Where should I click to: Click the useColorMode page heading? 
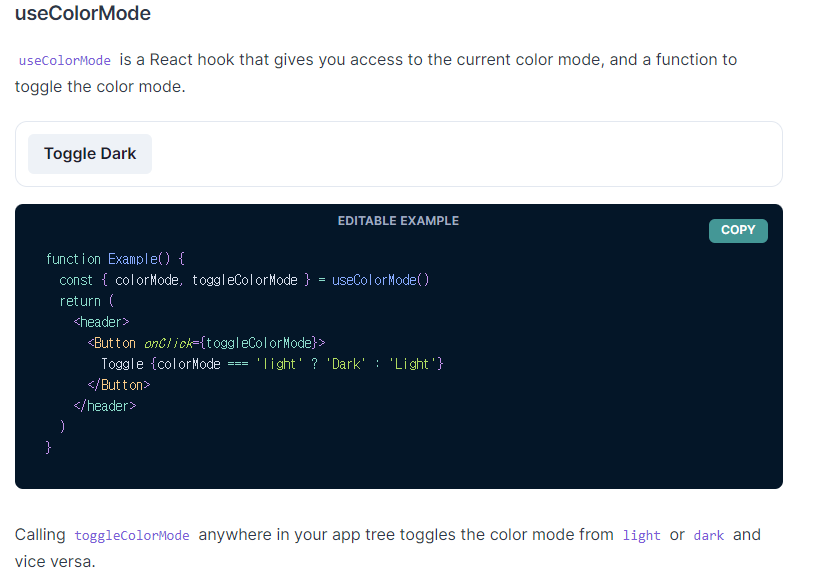(x=83, y=13)
